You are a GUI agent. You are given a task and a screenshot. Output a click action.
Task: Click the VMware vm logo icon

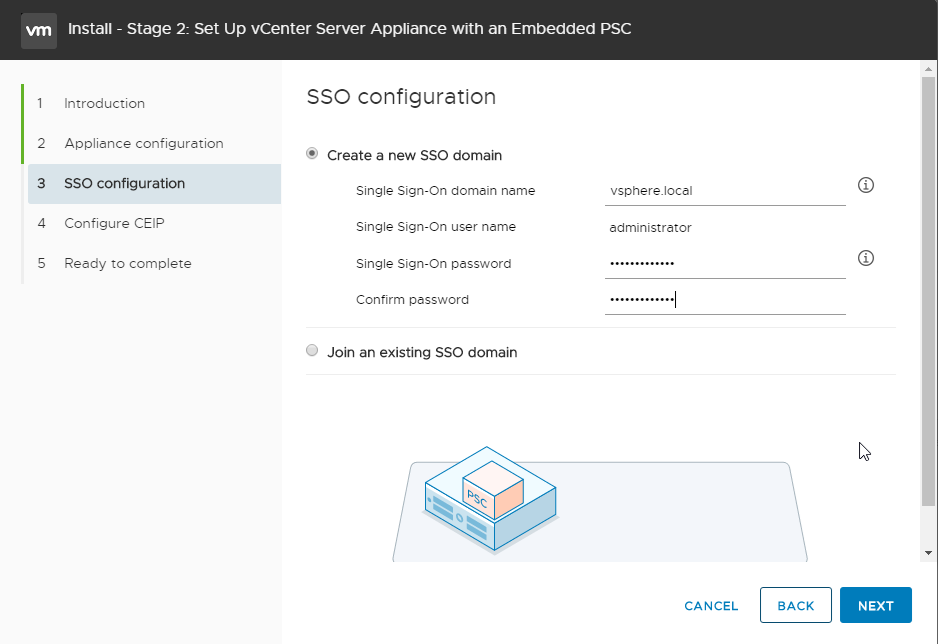coord(39,30)
